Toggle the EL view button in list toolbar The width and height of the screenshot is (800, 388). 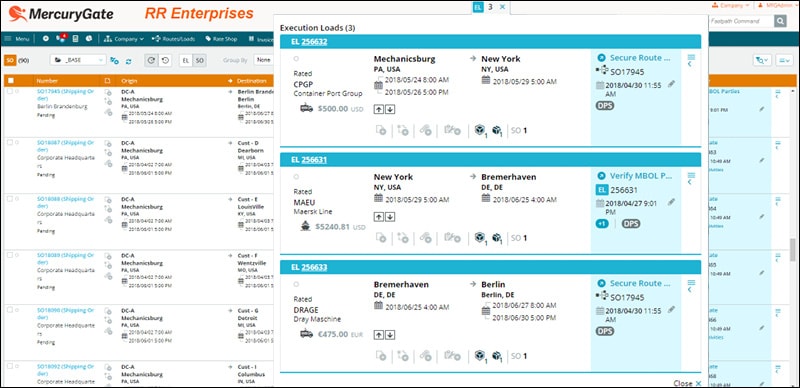click(186, 60)
